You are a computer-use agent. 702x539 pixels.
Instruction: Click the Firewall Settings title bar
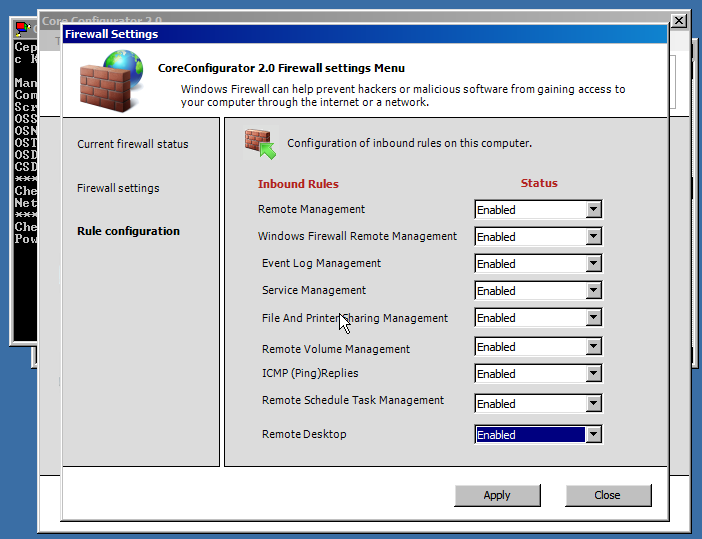click(x=364, y=34)
